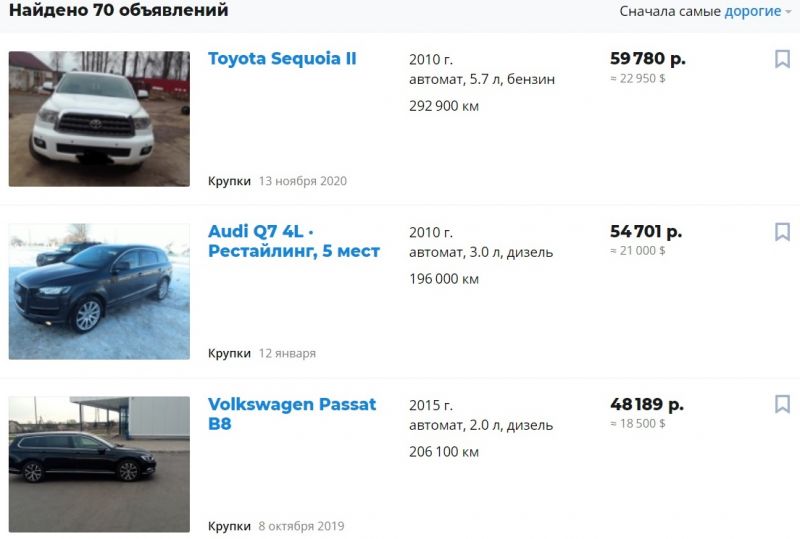The width and height of the screenshot is (800, 539).
Task: Click the small arrow next to 'дорогие'
Action: pos(788,12)
